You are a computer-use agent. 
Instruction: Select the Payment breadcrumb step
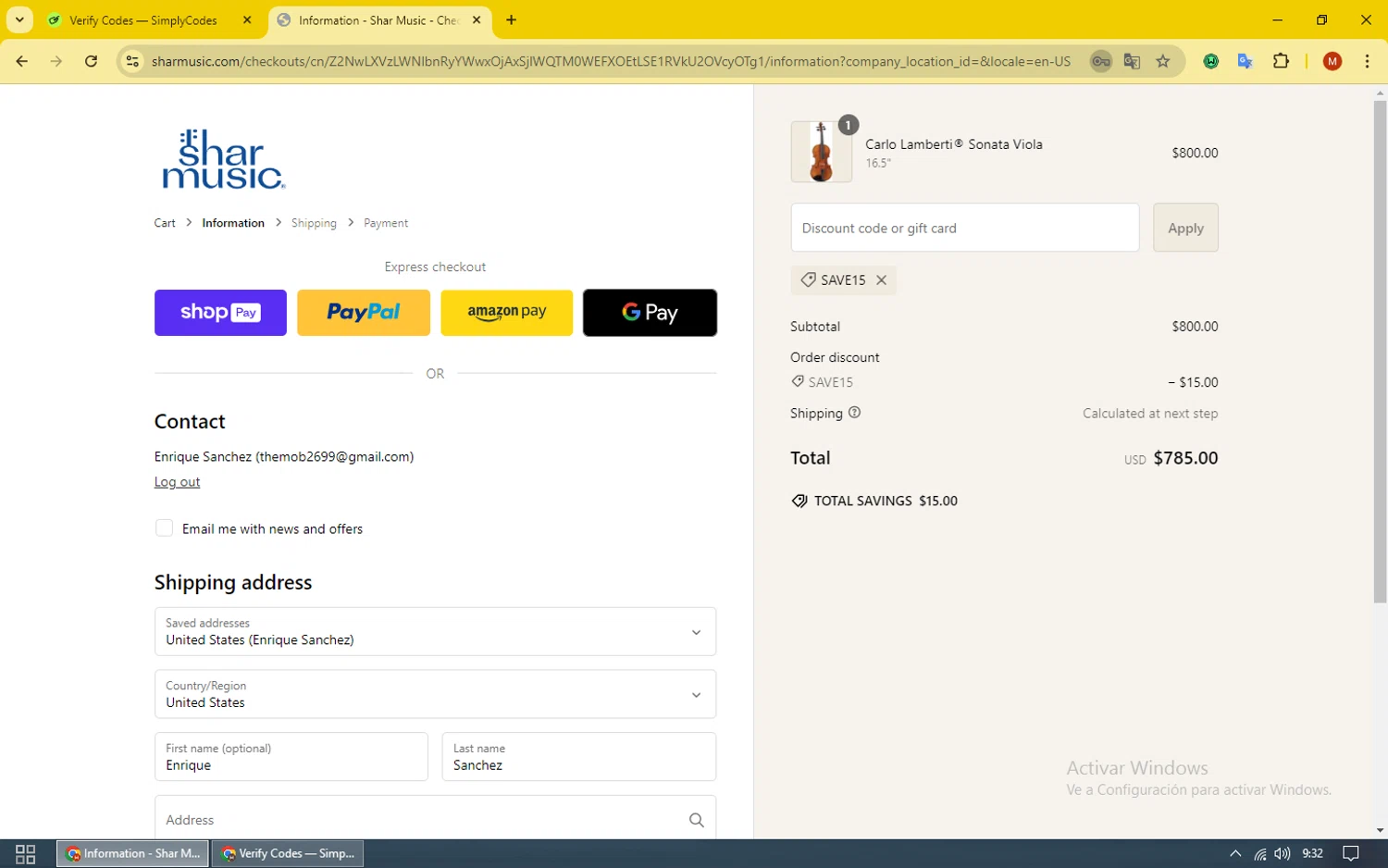(x=386, y=223)
